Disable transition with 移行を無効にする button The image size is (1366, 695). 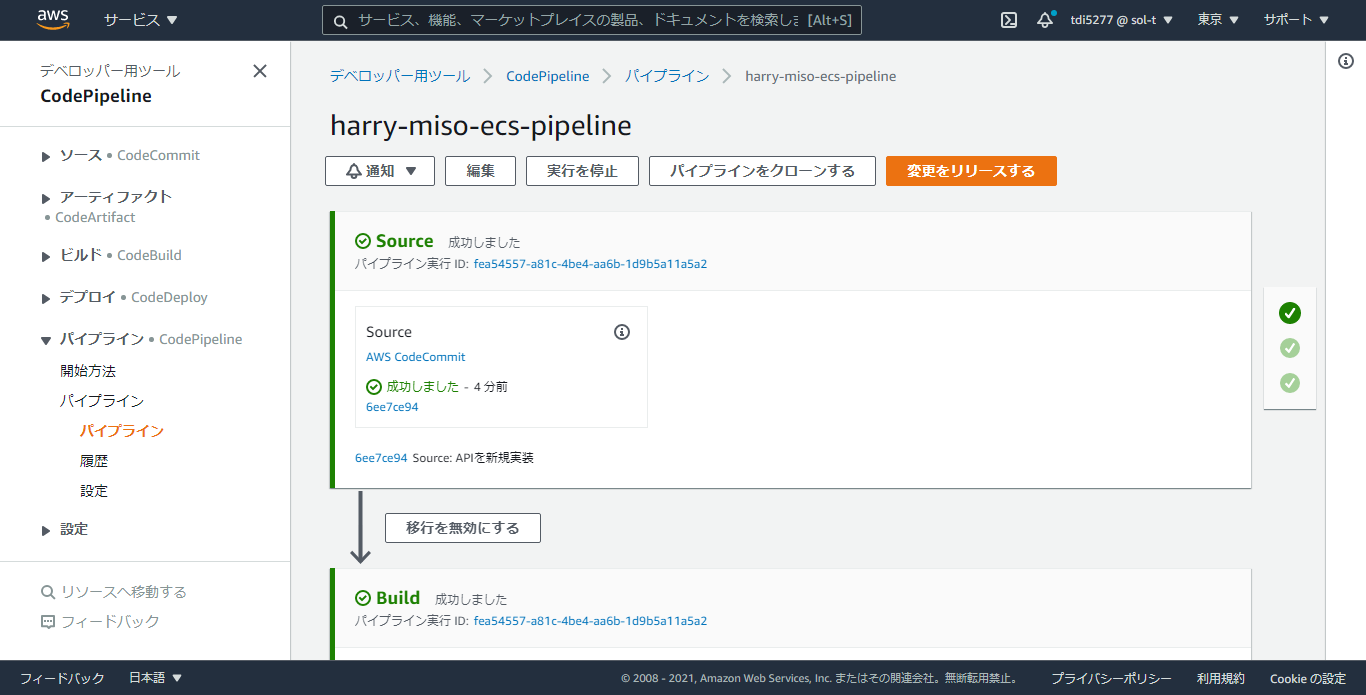click(x=462, y=528)
